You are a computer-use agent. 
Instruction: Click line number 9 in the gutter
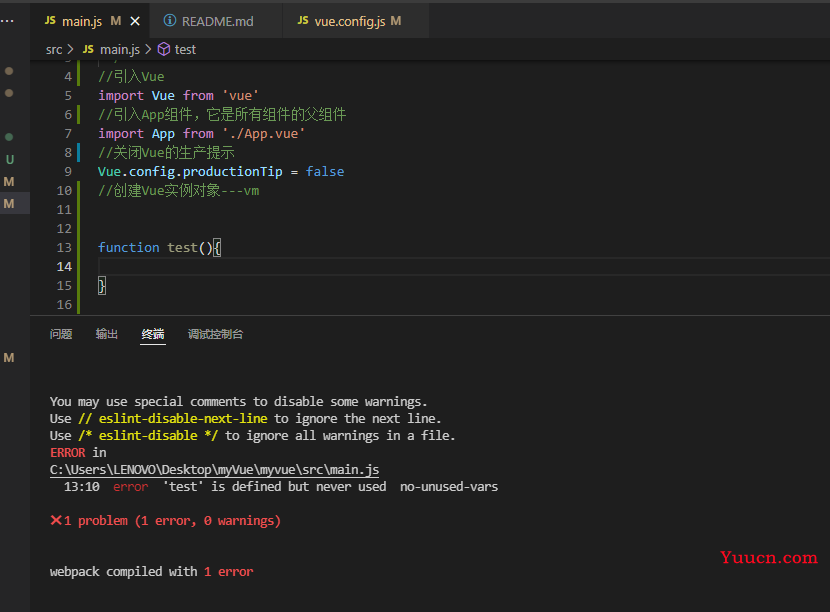[x=68, y=172]
